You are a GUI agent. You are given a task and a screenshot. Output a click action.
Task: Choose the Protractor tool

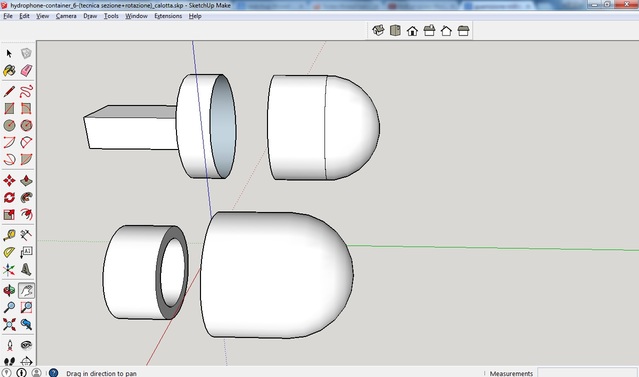pos(9,252)
